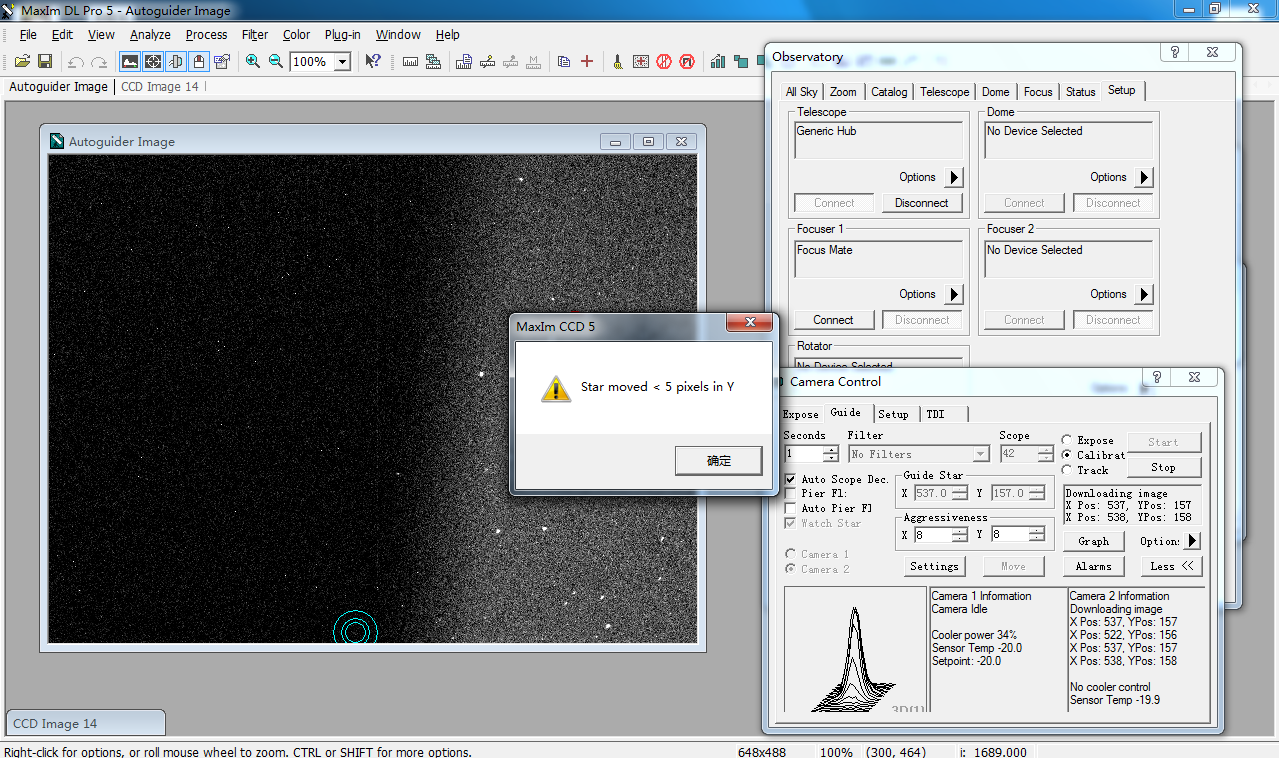Expand the Focuser 2 Options arrow menu
Screen dimensions: 1279x758
(x=1145, y=294)
